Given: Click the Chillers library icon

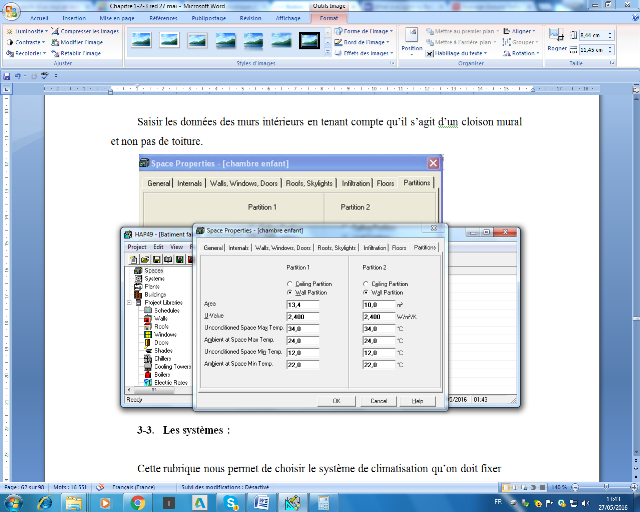Looking at the screenshot, I should click(x=148, y=358).
